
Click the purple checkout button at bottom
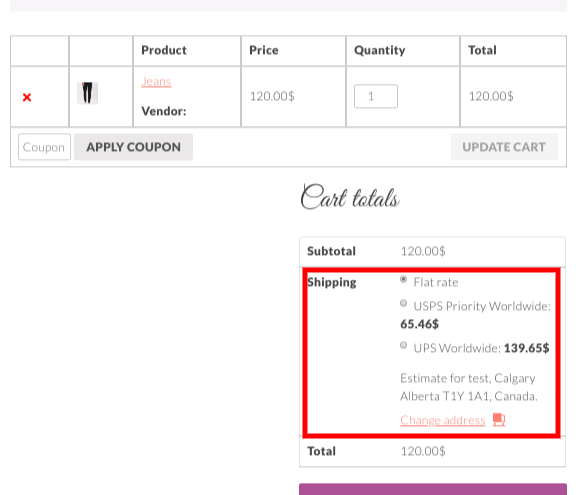tap(433, 489)
